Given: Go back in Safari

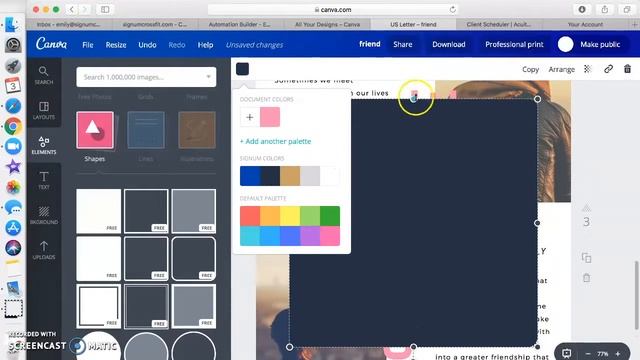Looking at the screenshot, I should [x=71, y=9].
